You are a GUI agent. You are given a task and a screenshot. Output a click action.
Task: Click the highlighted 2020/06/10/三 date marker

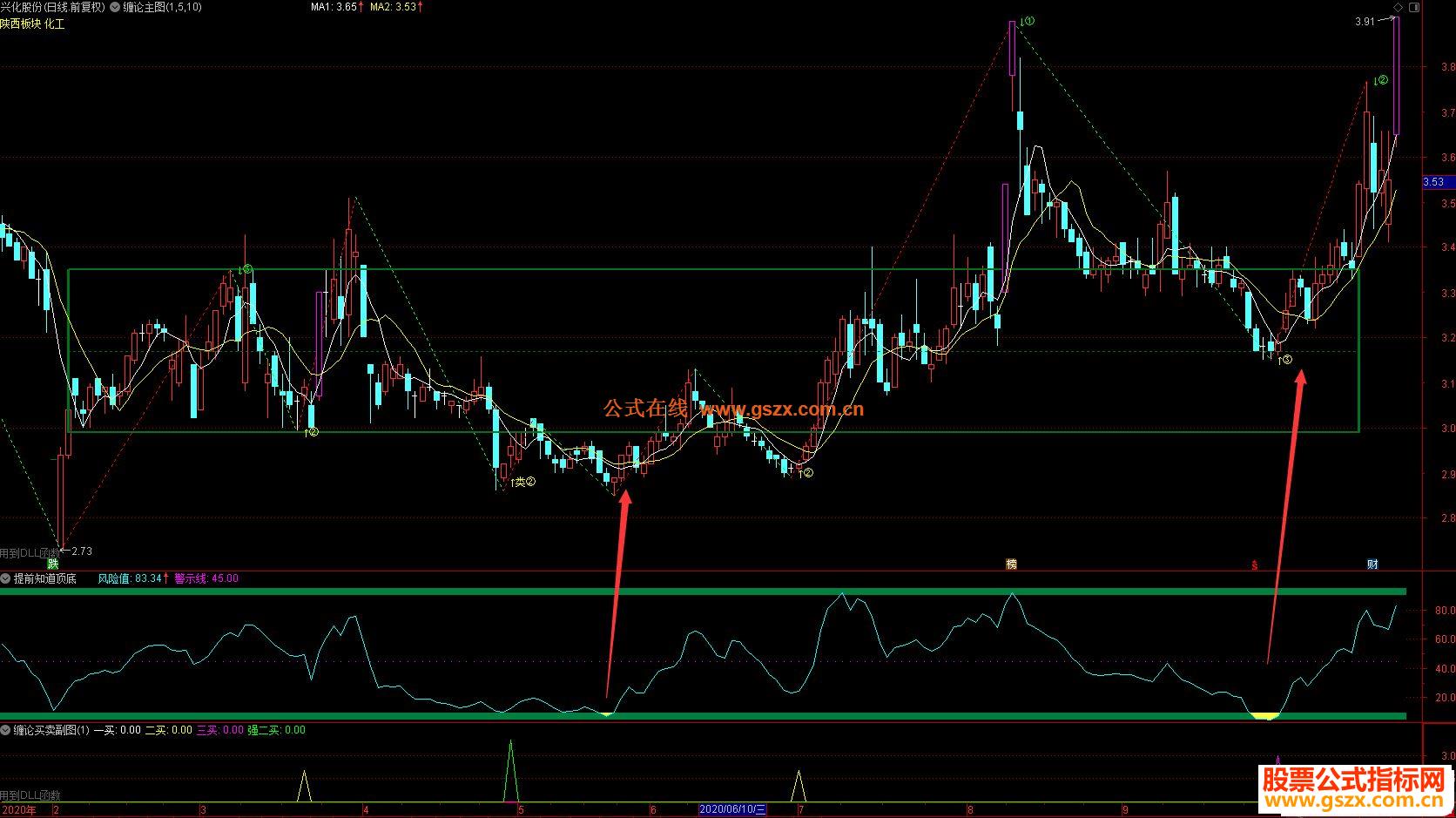[x=733, y=810]
